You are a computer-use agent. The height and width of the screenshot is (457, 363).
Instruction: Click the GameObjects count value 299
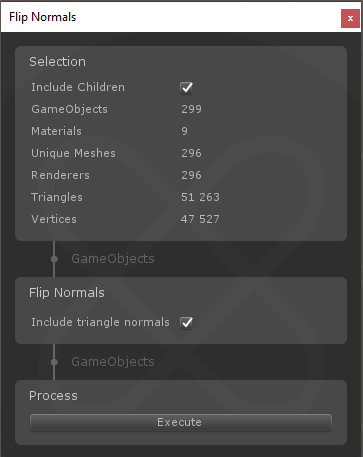tap(191, 109)
